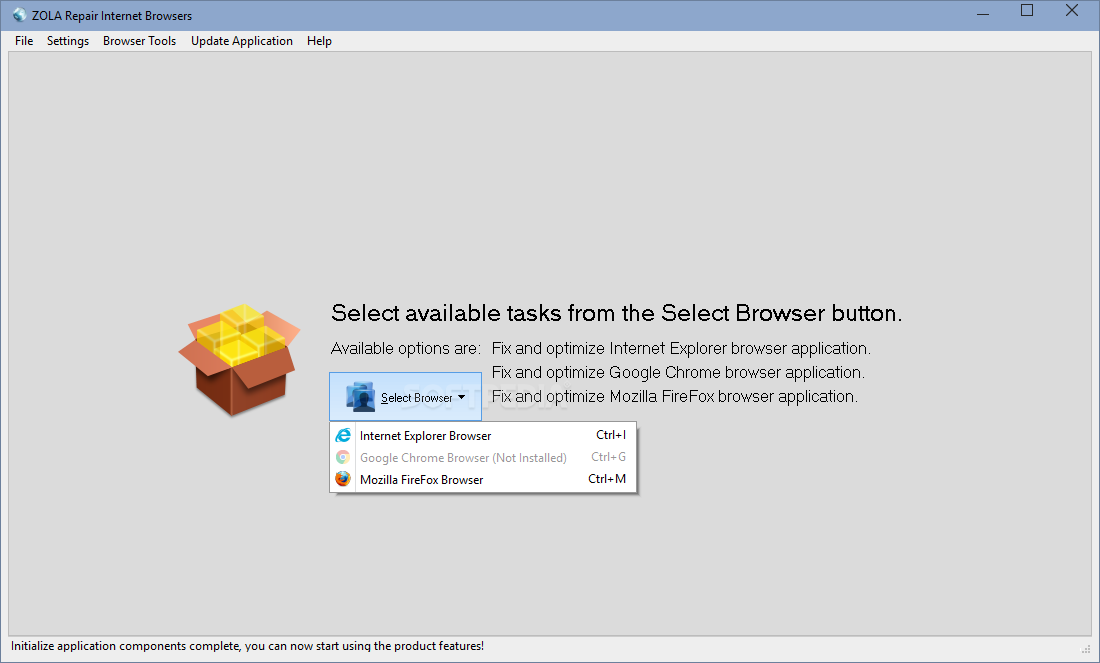The width and height of the screenshot is (1100, 663).
Task: Click the ZOLA app icon in title bar
Action: [19, 15]
